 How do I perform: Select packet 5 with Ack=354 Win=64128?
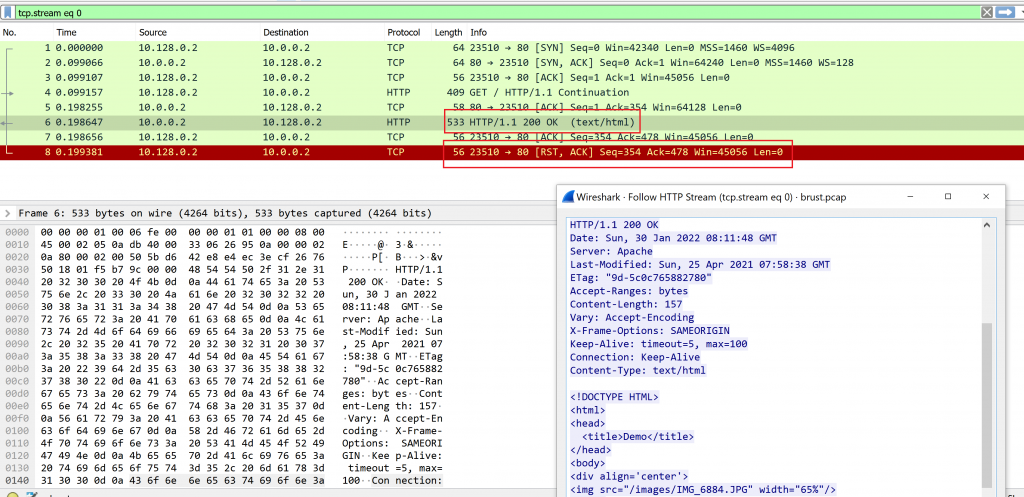pyautogui.click(x=512, y=107)
